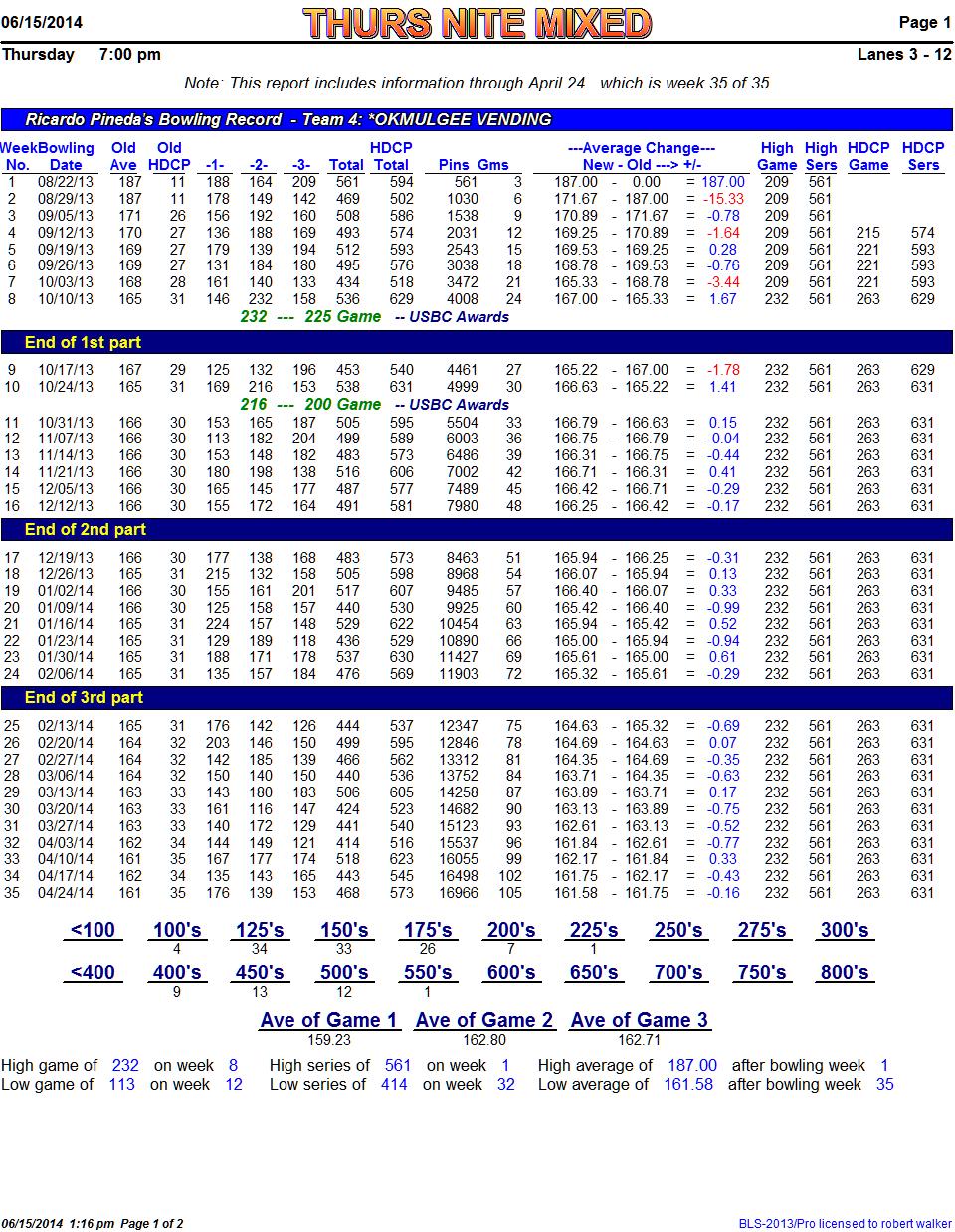This screenshot has width=955, height=1232.
Task: Click the 550's series distribution heading
Action: coord(428,973)
